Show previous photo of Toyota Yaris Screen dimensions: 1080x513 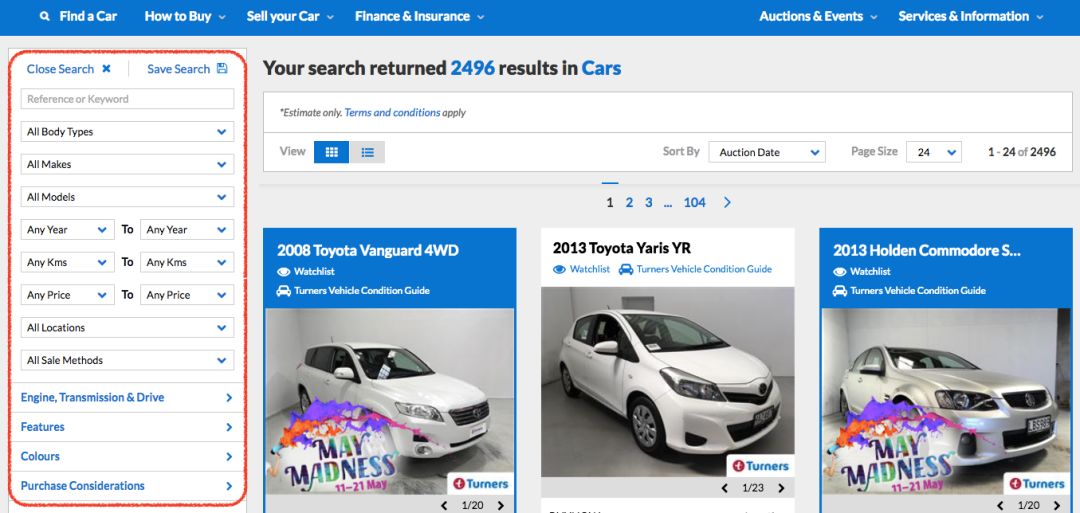(x=724, y=488)
